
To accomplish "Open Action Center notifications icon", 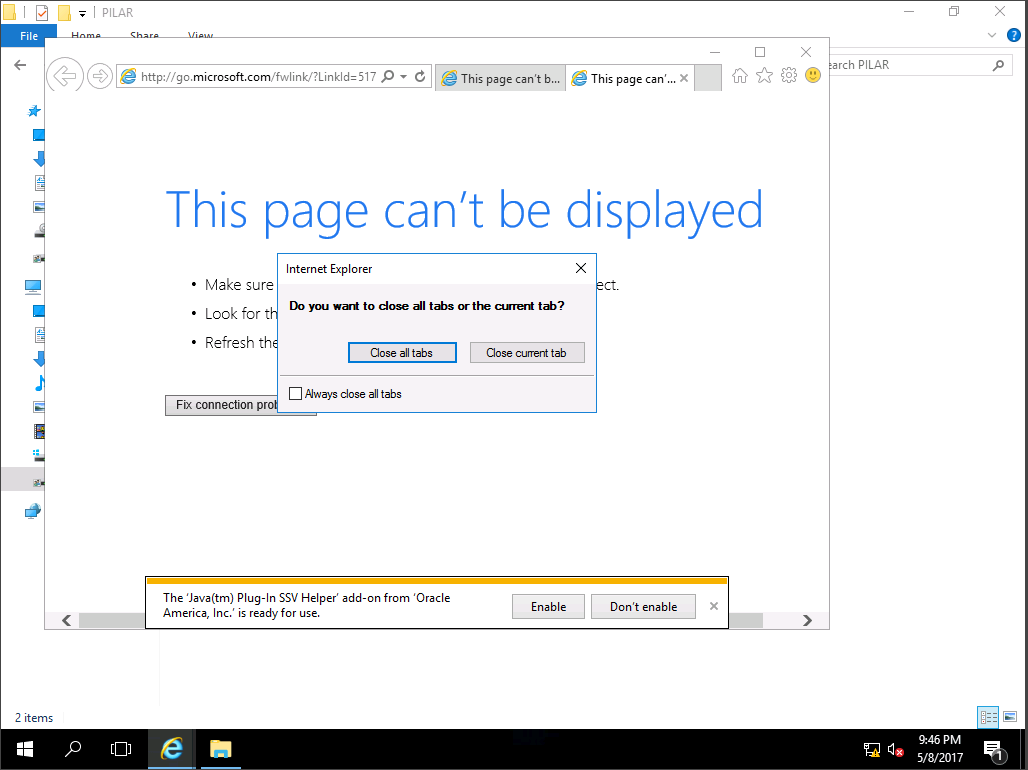I will point(993,750).
